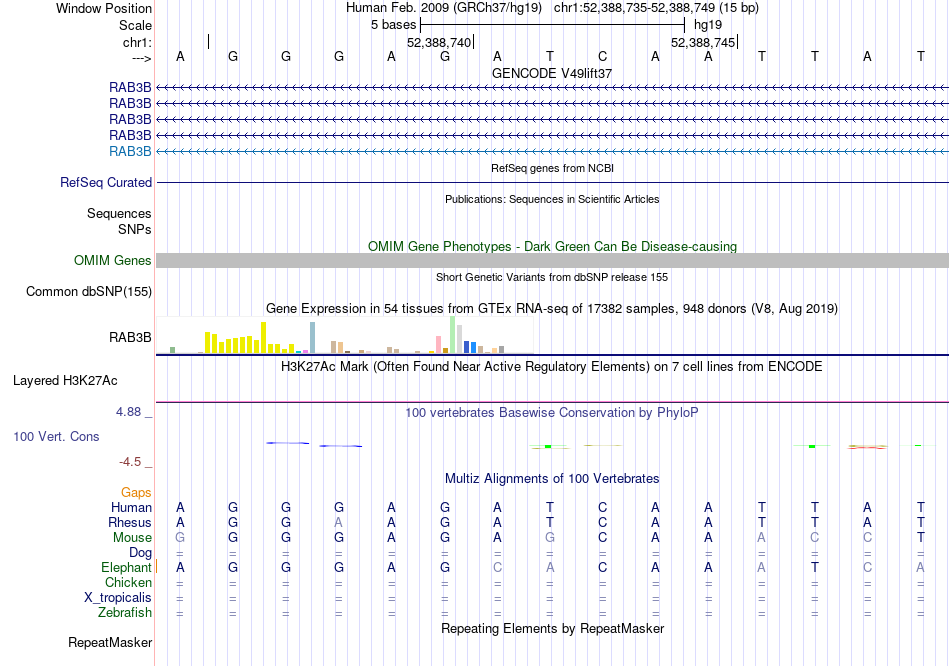Open the OMIM Gene Phenotypes track title

552,247
